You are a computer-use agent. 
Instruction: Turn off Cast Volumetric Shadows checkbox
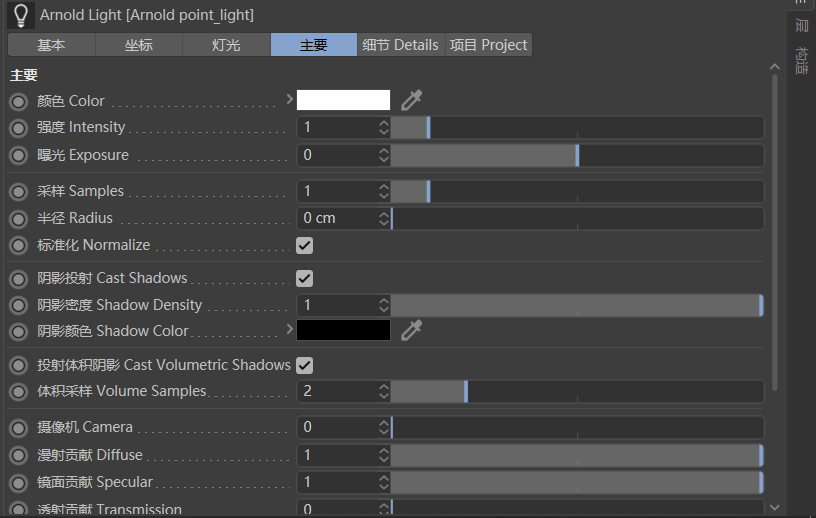pyautogui.click(x=304, y=365)
